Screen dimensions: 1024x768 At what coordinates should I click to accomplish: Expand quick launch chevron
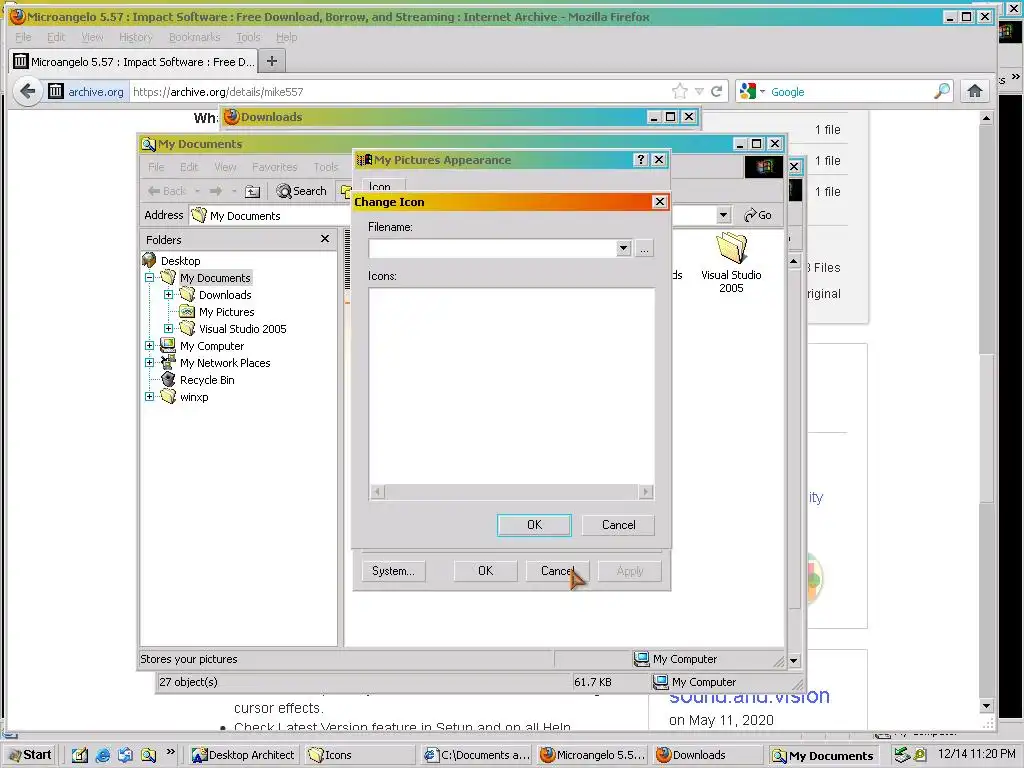pyautogui.click(x=170, y=752)
